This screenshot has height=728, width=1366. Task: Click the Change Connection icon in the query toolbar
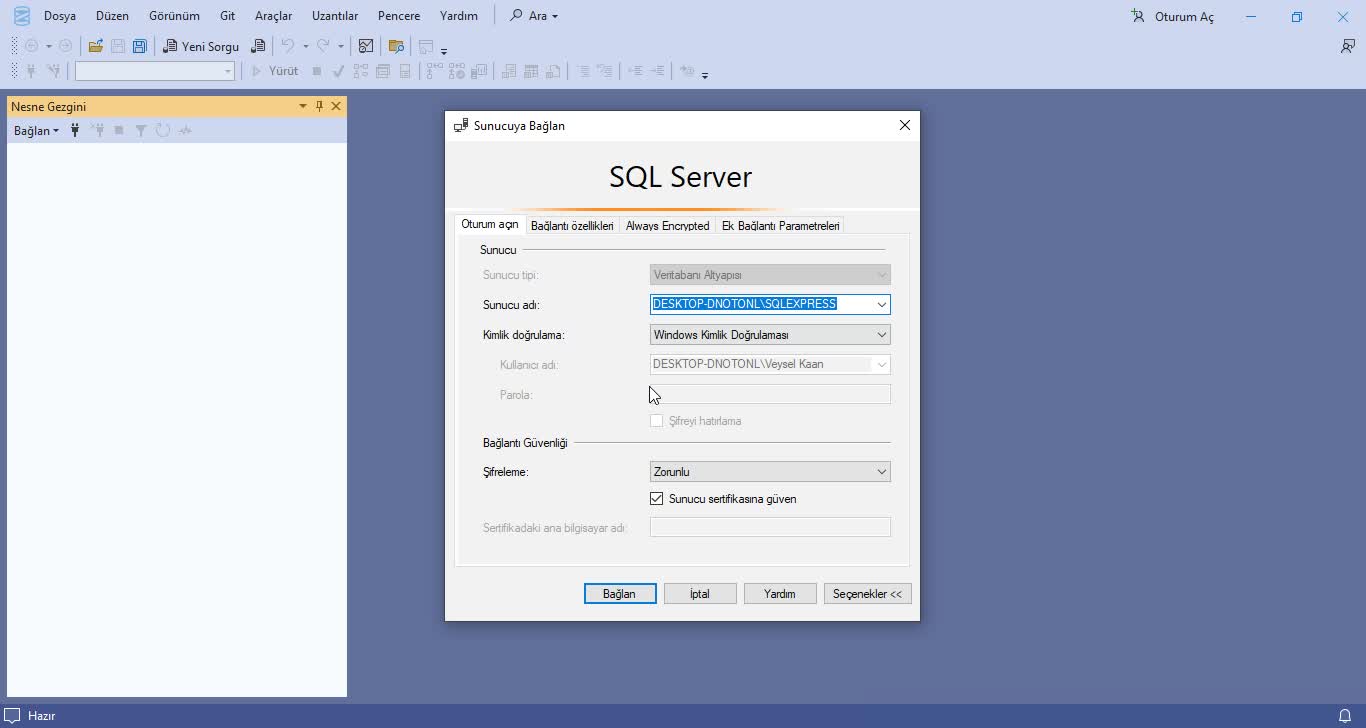click(x=53, y=71)
